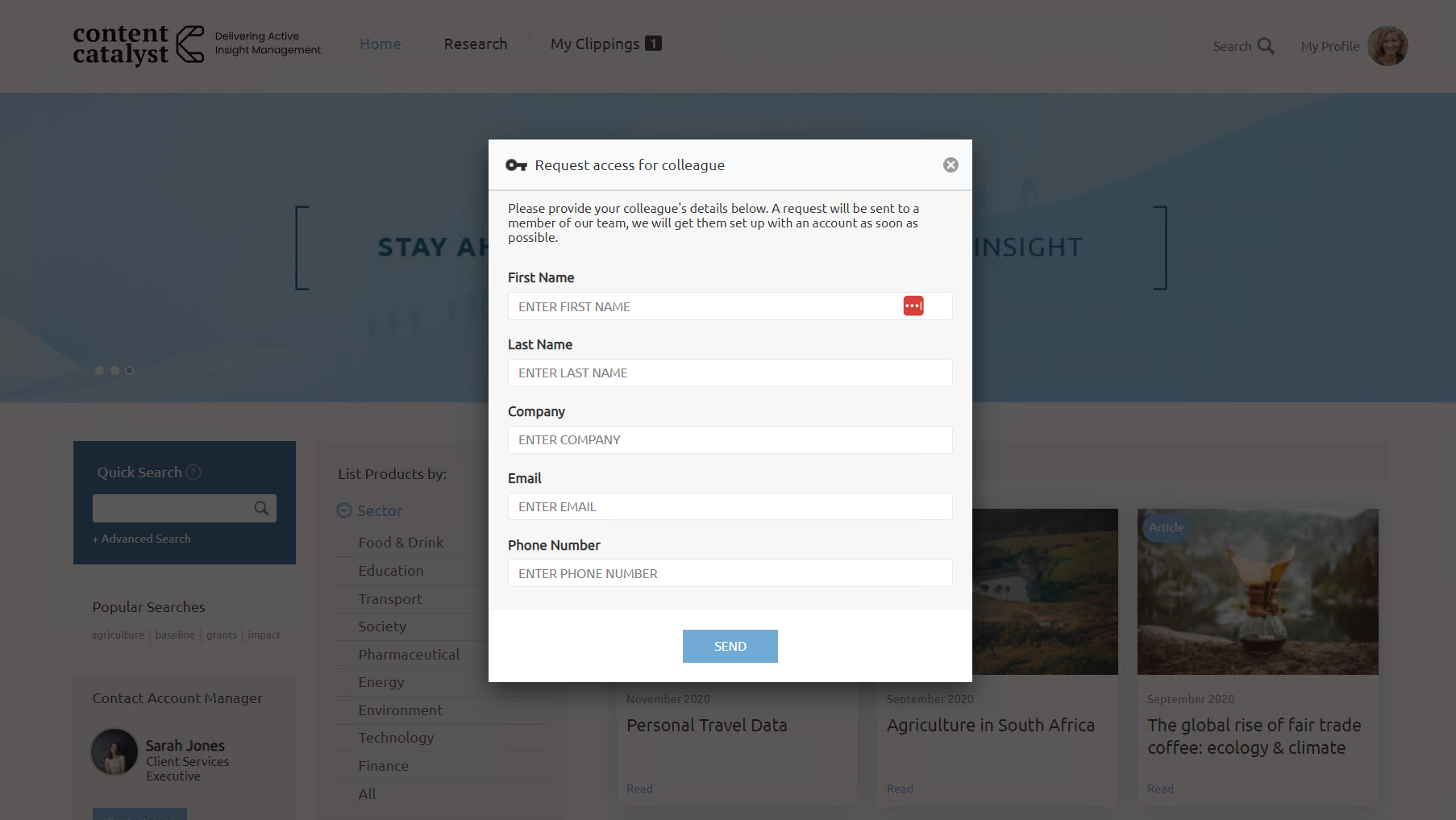Collapse the Sector list

344,510
